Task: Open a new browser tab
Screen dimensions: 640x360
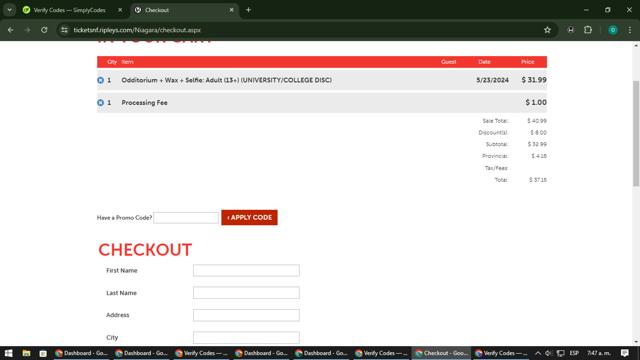Action: coord(248,10)
